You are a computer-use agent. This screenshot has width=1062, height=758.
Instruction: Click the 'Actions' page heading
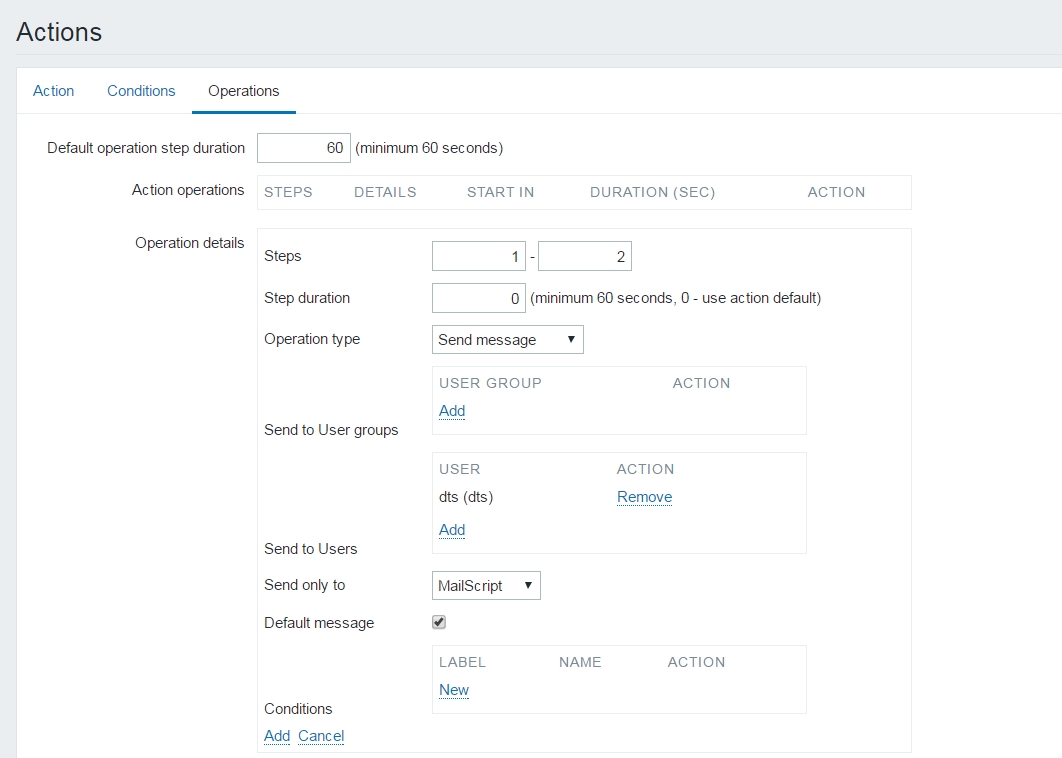59,32
